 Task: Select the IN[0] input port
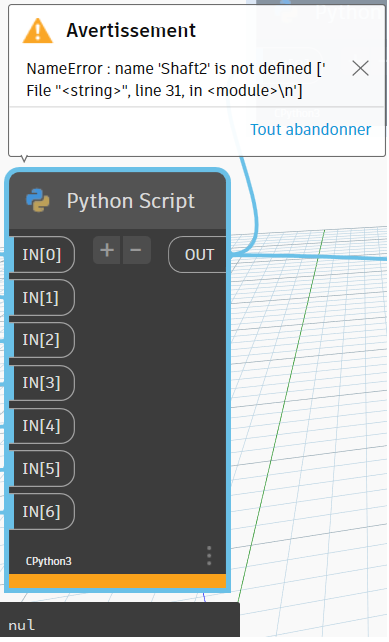point(41,255)
